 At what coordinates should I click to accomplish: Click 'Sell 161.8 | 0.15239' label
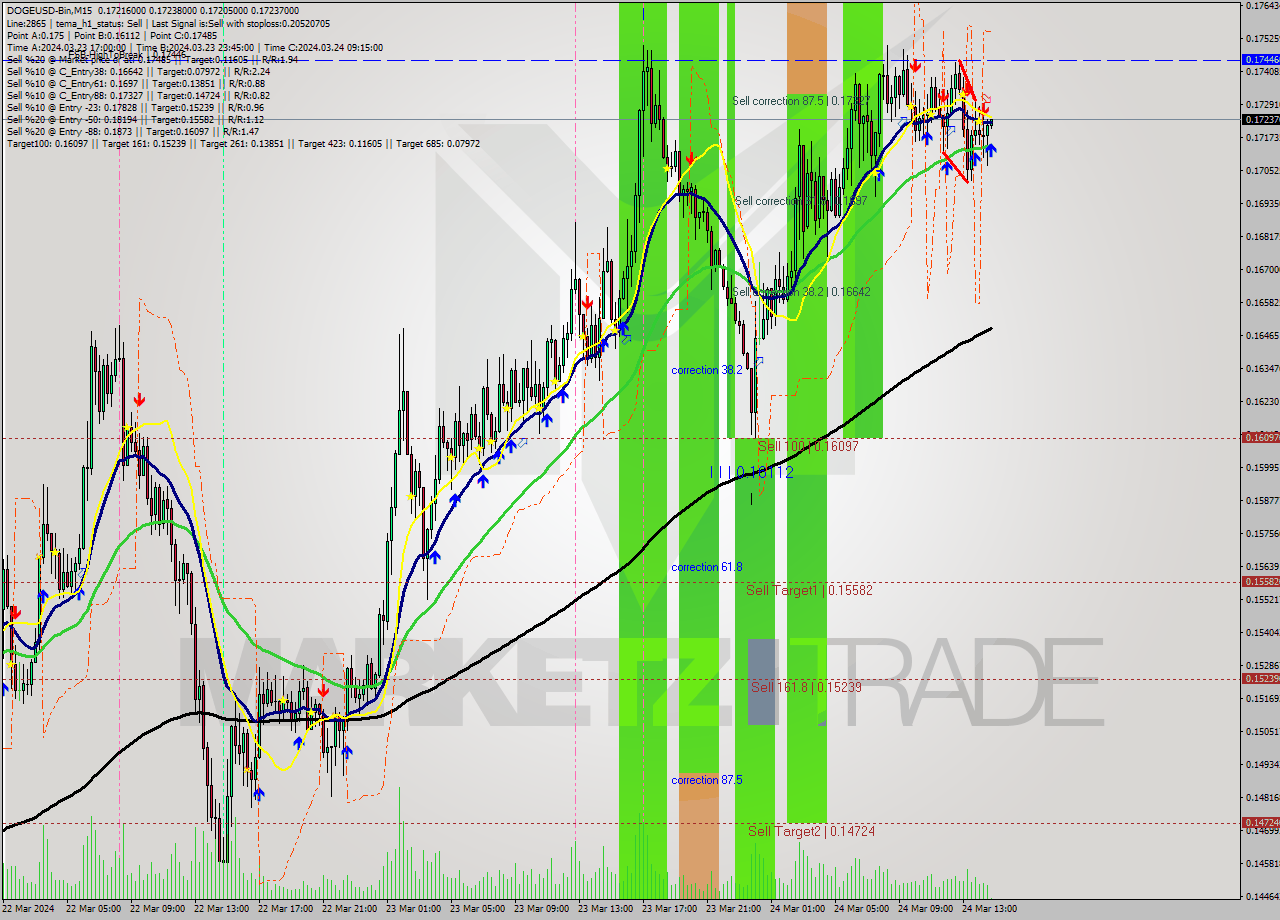[x=806, y=687]
